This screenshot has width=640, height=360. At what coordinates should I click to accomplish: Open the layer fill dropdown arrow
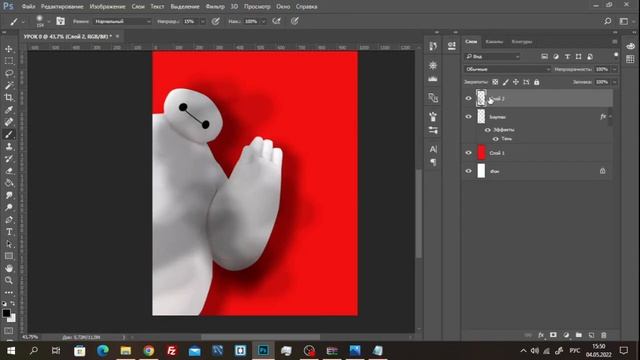[614, 82]
